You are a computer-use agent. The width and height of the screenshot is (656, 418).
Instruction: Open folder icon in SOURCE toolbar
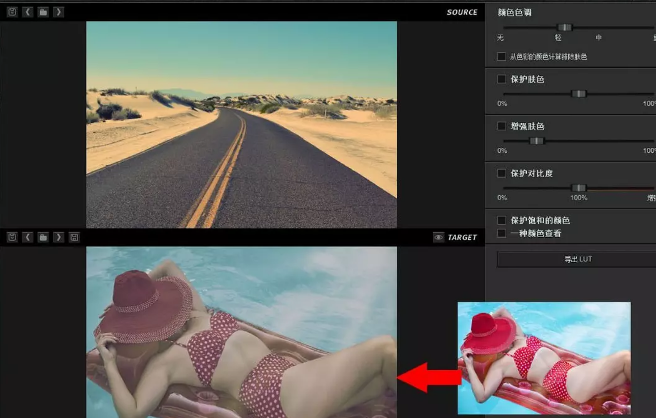(x=43, y=12)
